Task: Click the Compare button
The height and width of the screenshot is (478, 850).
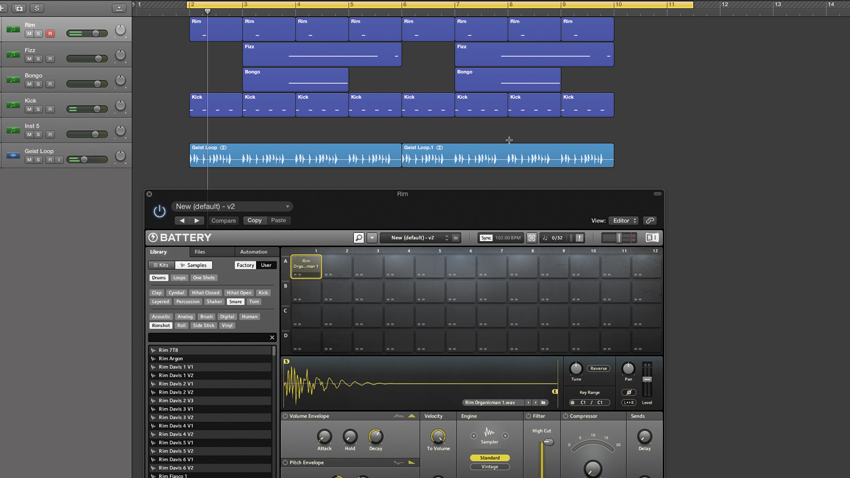Action: 223,221
